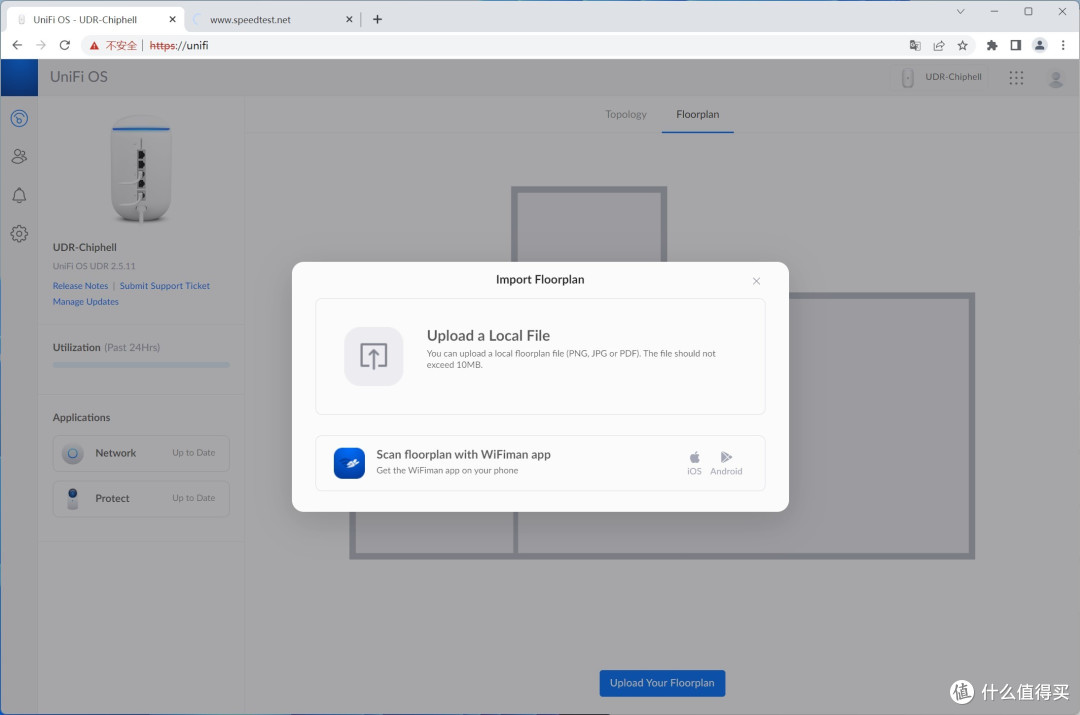Close the Import Floorplan dialog
1080x715 pixels.
point(757,281)
